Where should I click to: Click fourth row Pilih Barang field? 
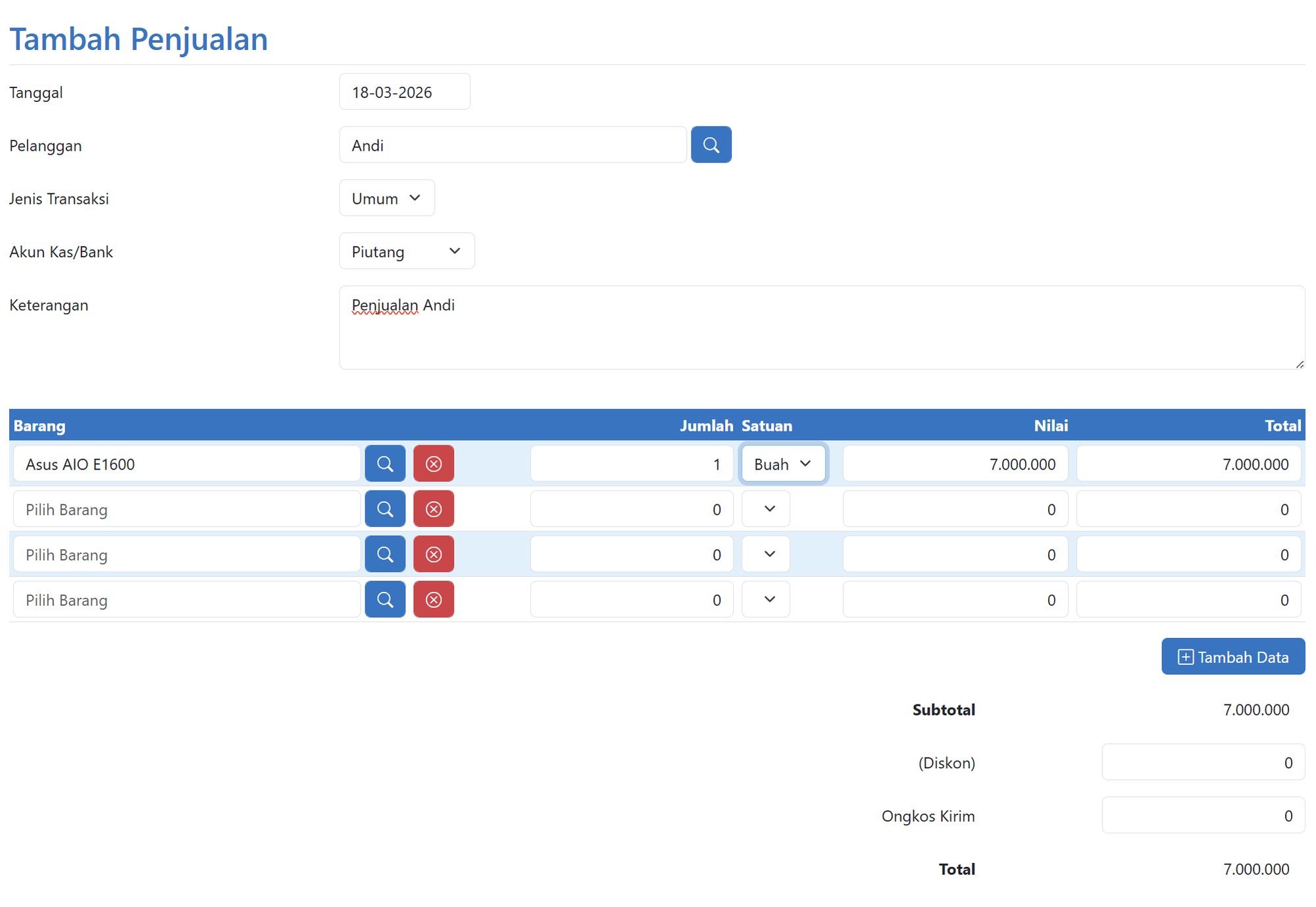click(x=187, y=600)
